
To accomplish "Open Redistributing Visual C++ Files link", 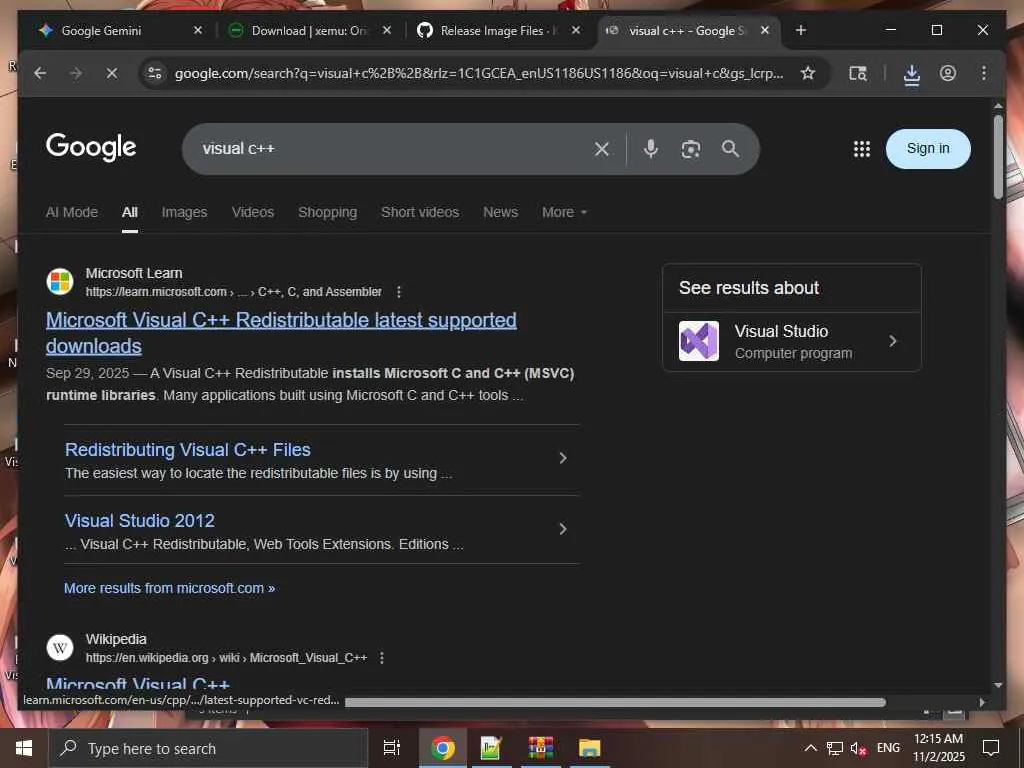I will pos(187,450).
